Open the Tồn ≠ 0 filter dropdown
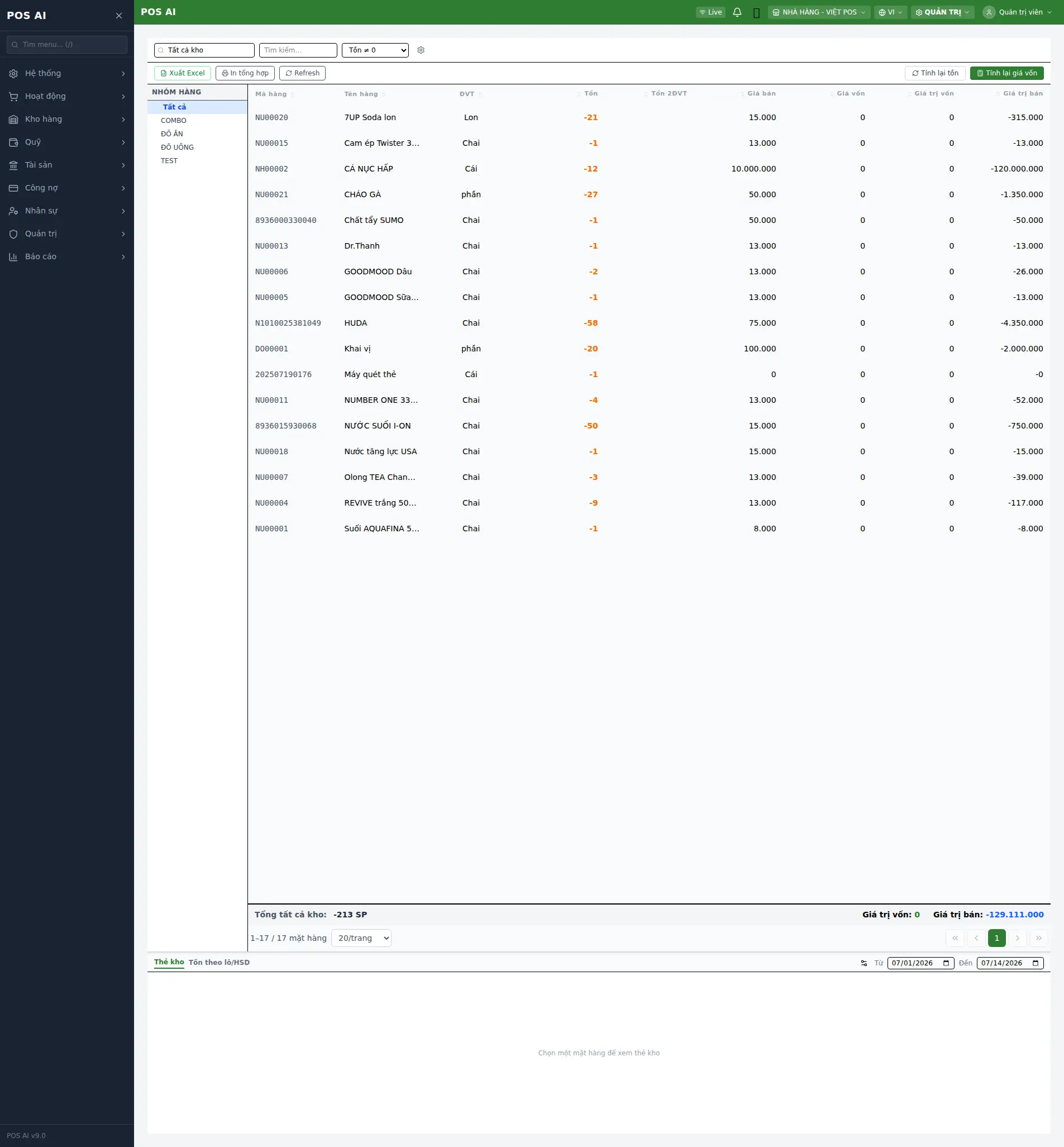The image size is (1064, 1147). (375, 50)
